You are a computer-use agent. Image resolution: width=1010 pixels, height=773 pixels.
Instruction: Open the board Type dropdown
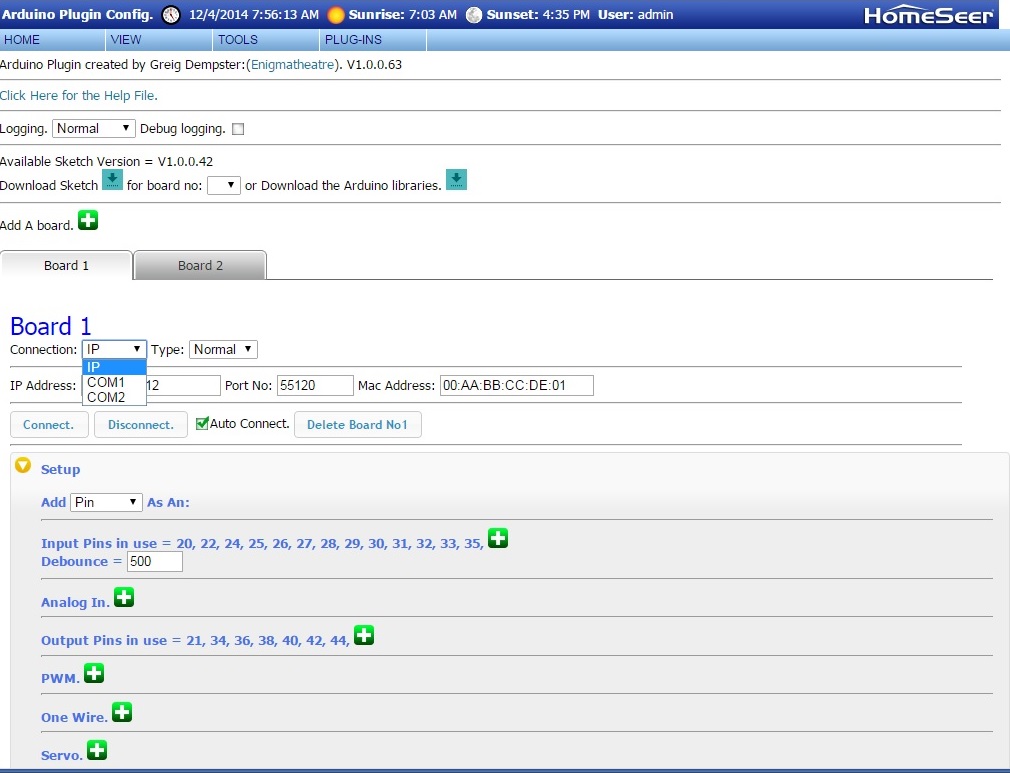point(223,349)
